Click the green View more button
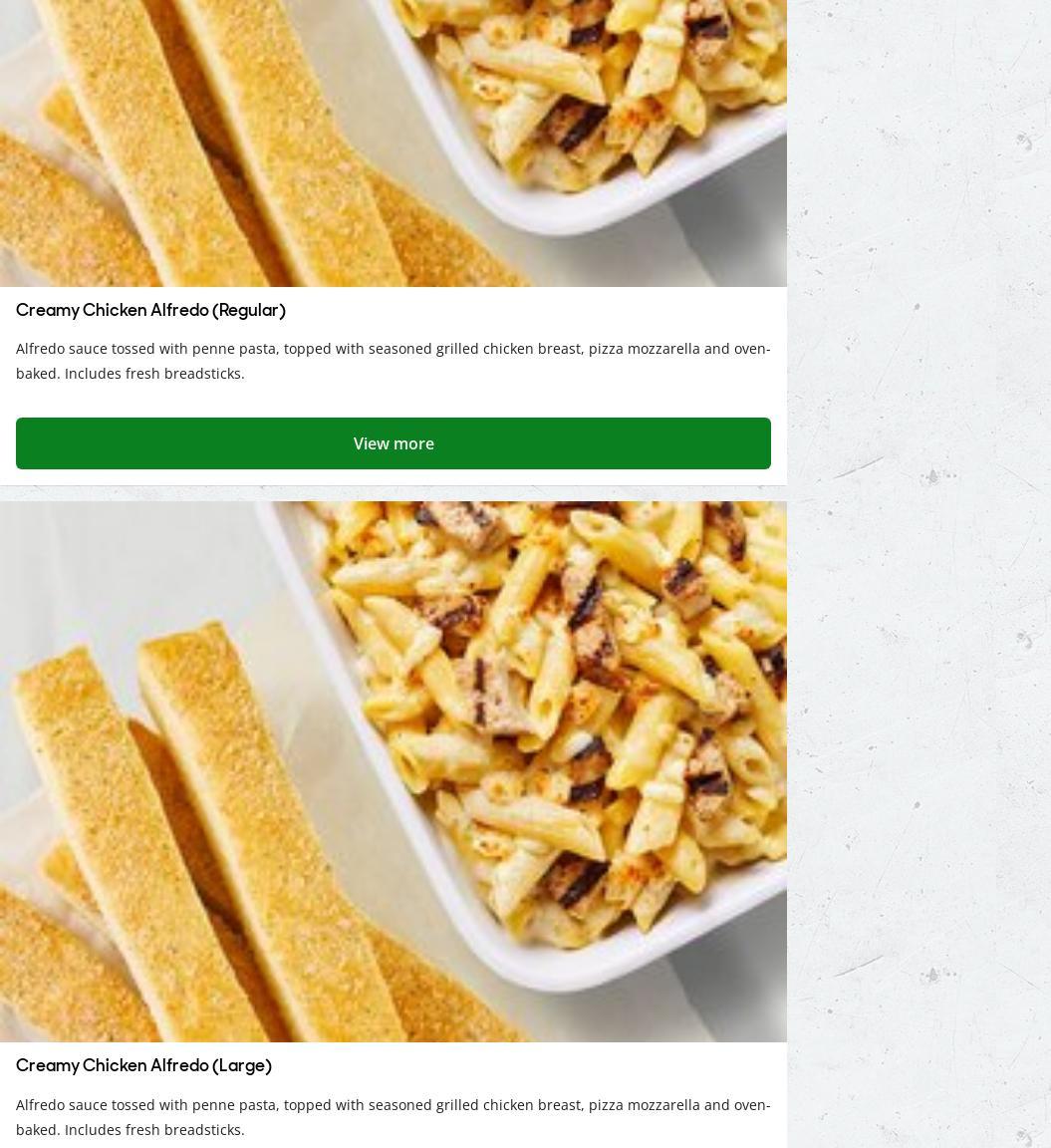The height and width of the screenshot is (1148, 1051). [x=394, y=442]
